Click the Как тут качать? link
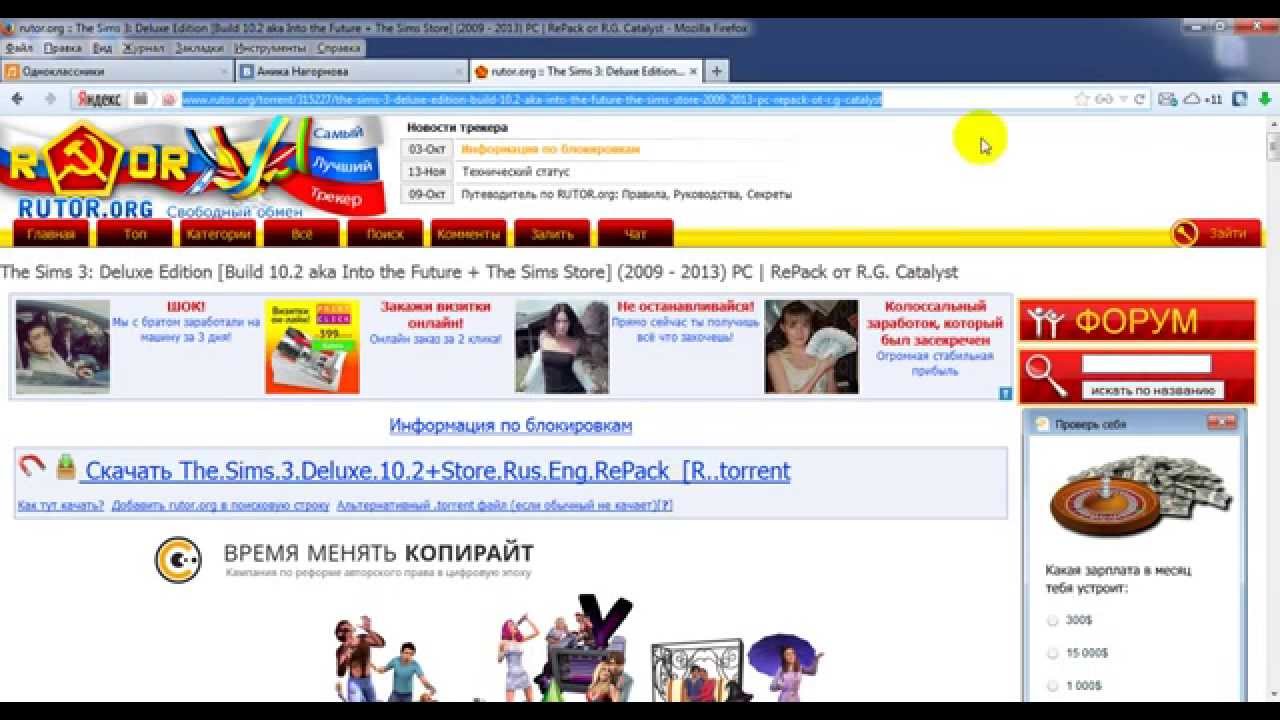 (x=61, y=506)
